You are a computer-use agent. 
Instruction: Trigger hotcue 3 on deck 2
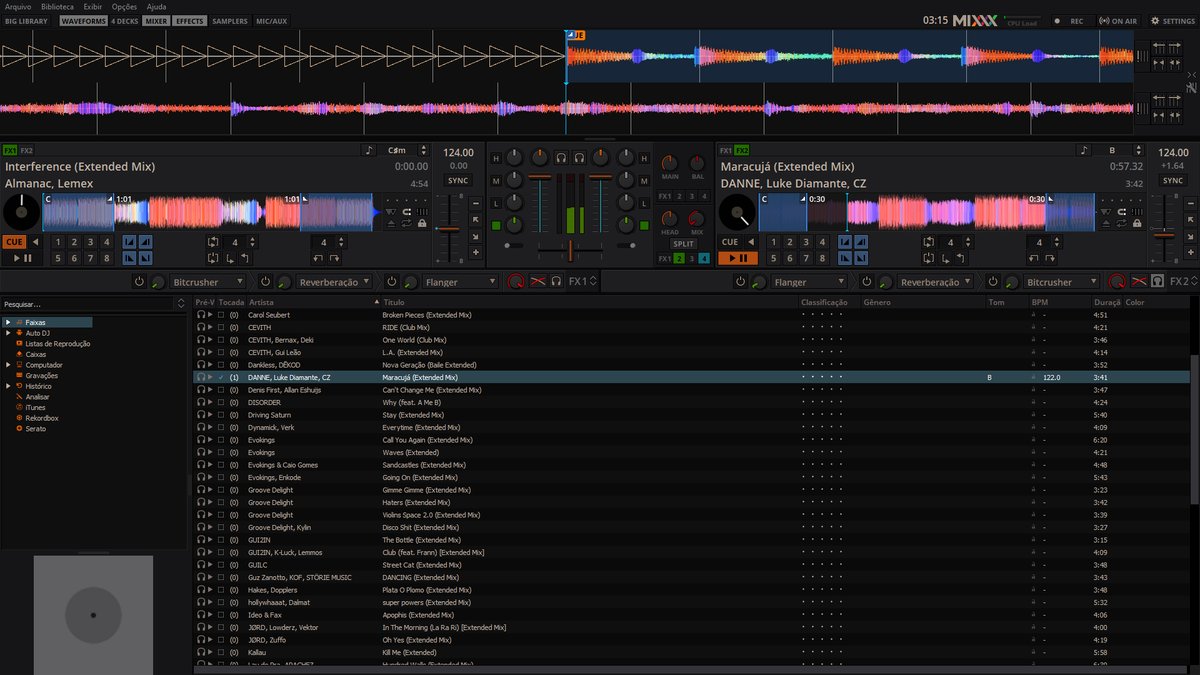[805, 242]
